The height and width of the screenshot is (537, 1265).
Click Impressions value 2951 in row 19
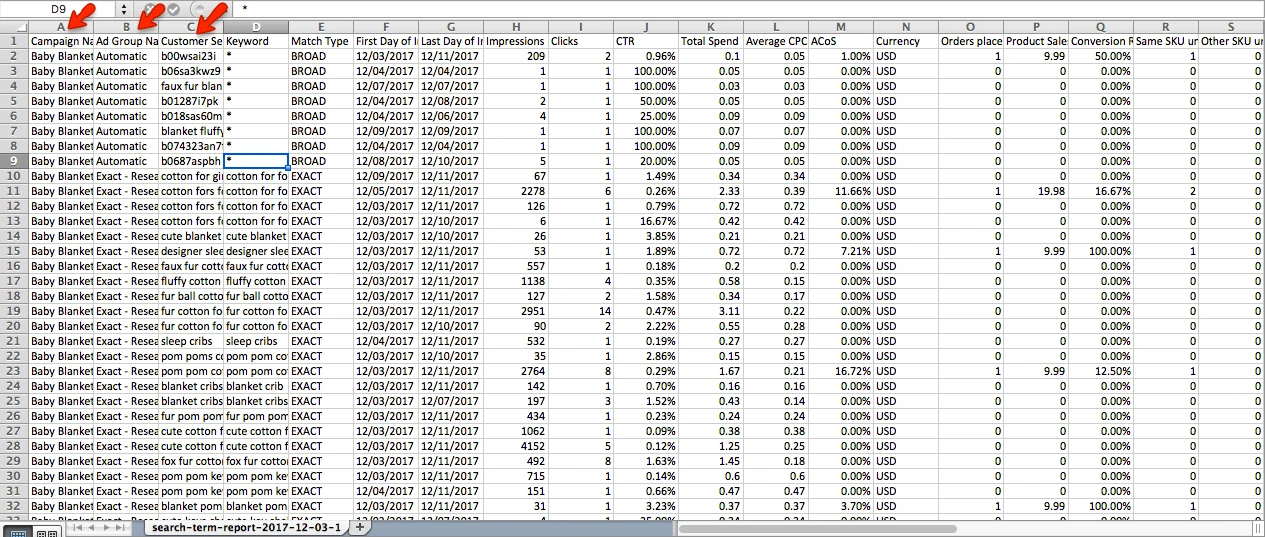[x=516, y=311]
